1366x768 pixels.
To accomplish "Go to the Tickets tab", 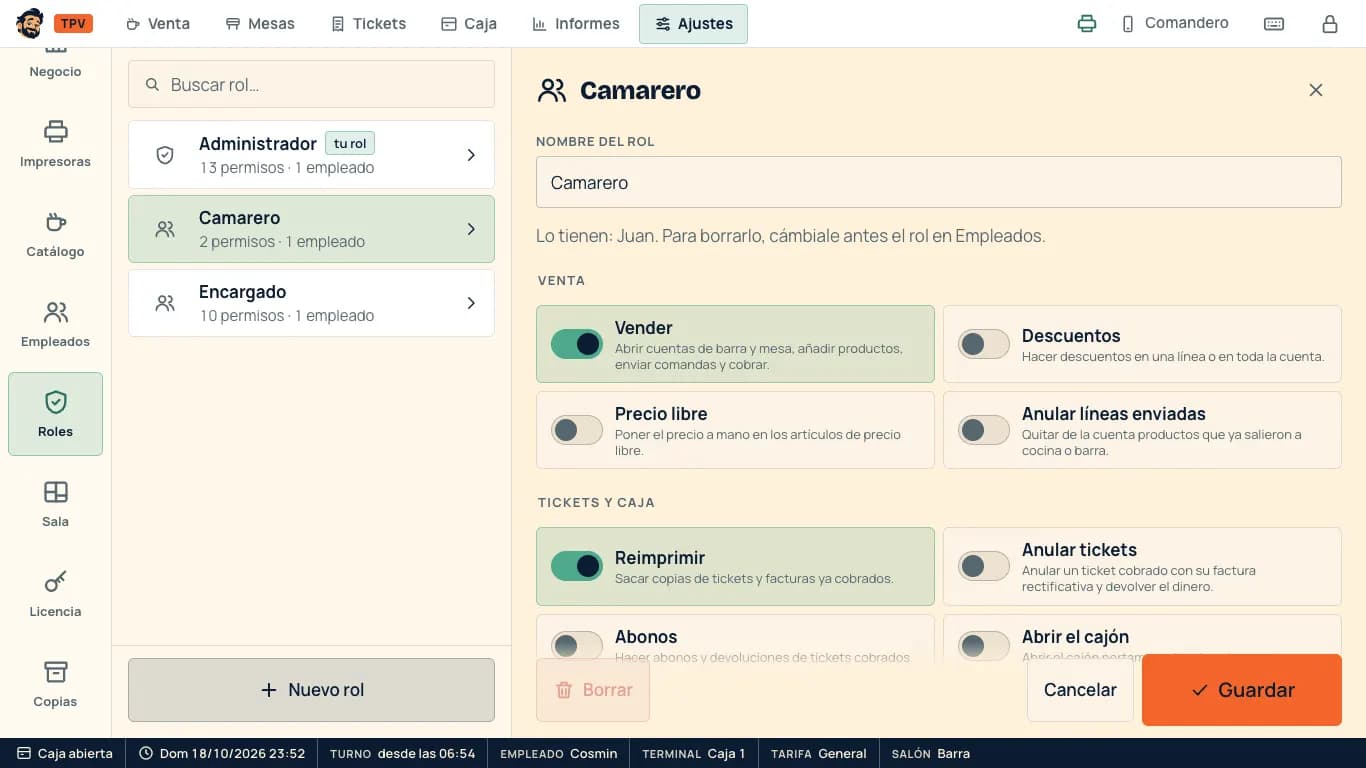I will (x=369, y=24).
